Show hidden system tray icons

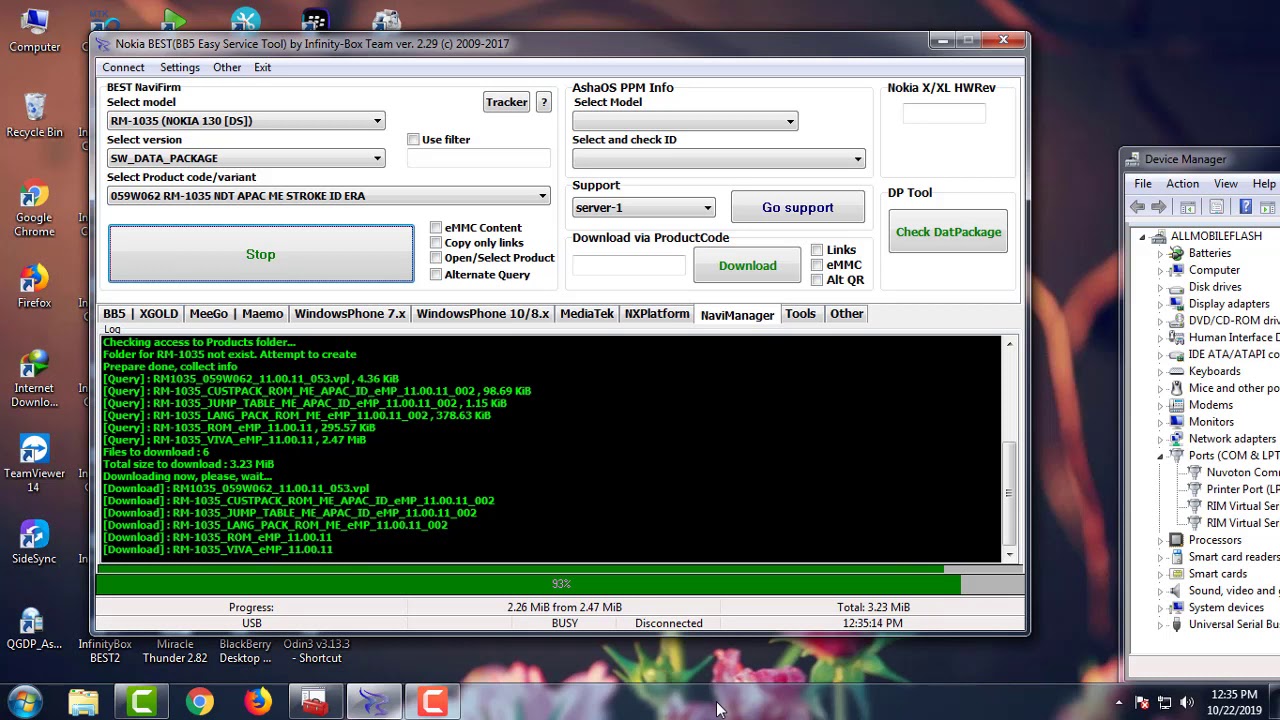1119,702
